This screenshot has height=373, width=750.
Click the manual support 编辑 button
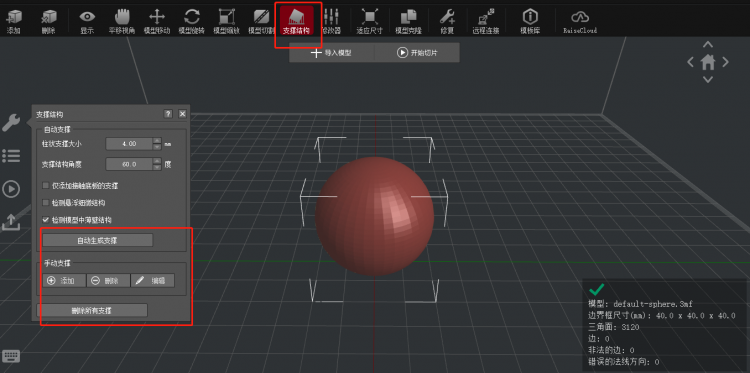(153, 281)
